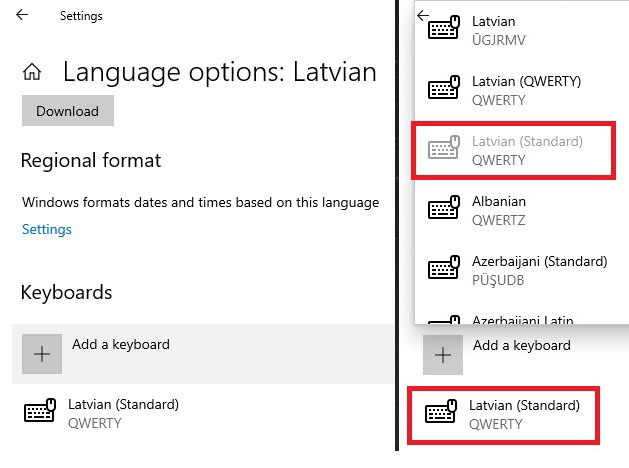Choose Latvian ŪGJRMV keyboard layout
This screenshot has height=468, width=629.
[498, 30]
